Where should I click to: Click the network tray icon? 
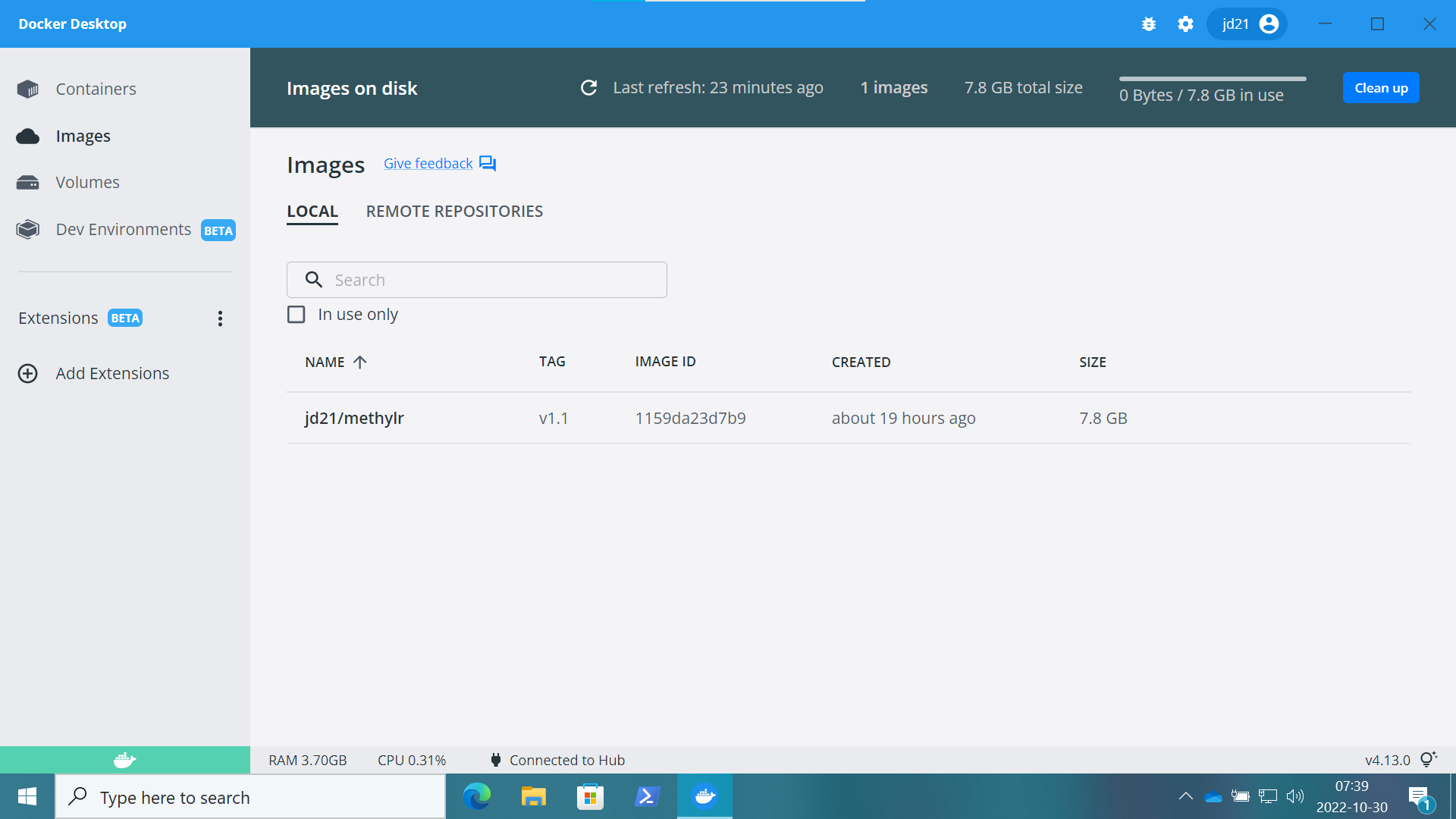1268,796
